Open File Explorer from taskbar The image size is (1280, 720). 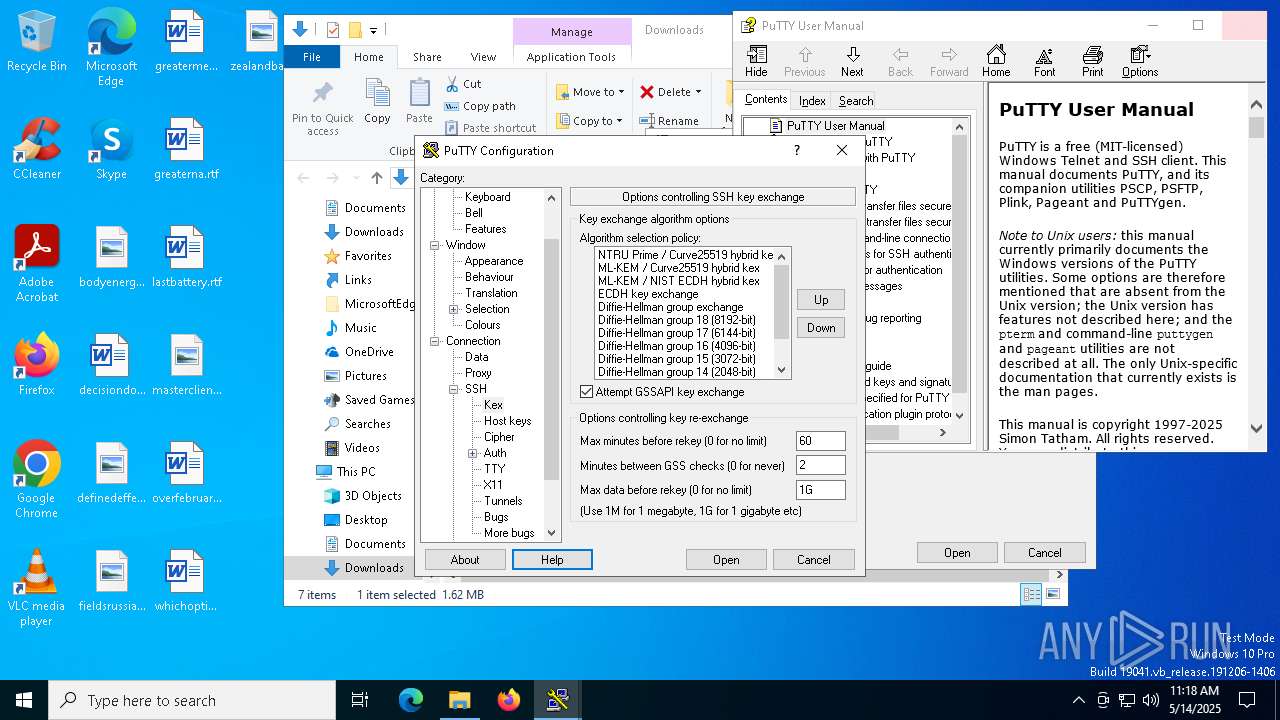click(459, 700)
